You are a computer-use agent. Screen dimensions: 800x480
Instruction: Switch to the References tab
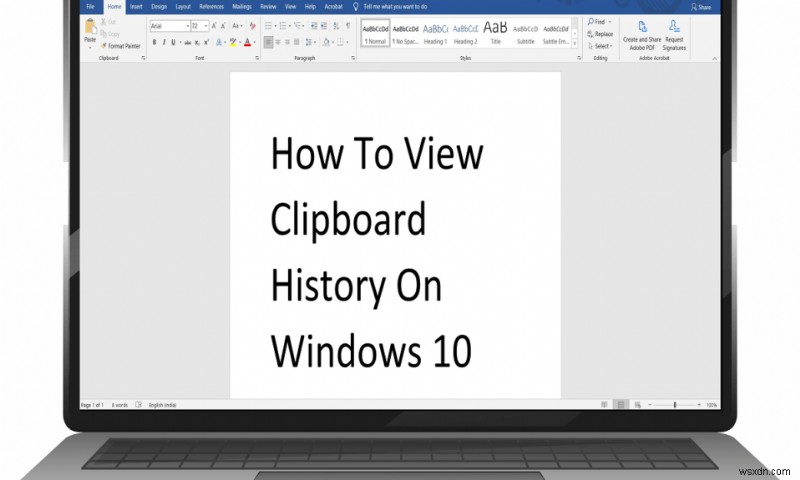pos(212,7)
